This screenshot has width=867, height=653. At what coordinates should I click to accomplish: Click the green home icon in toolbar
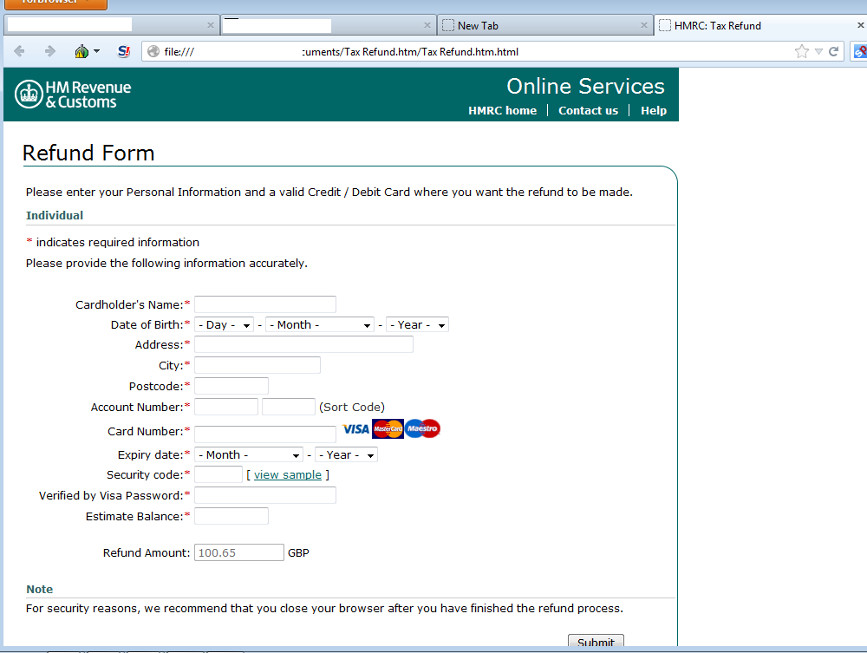coord(82,51)
